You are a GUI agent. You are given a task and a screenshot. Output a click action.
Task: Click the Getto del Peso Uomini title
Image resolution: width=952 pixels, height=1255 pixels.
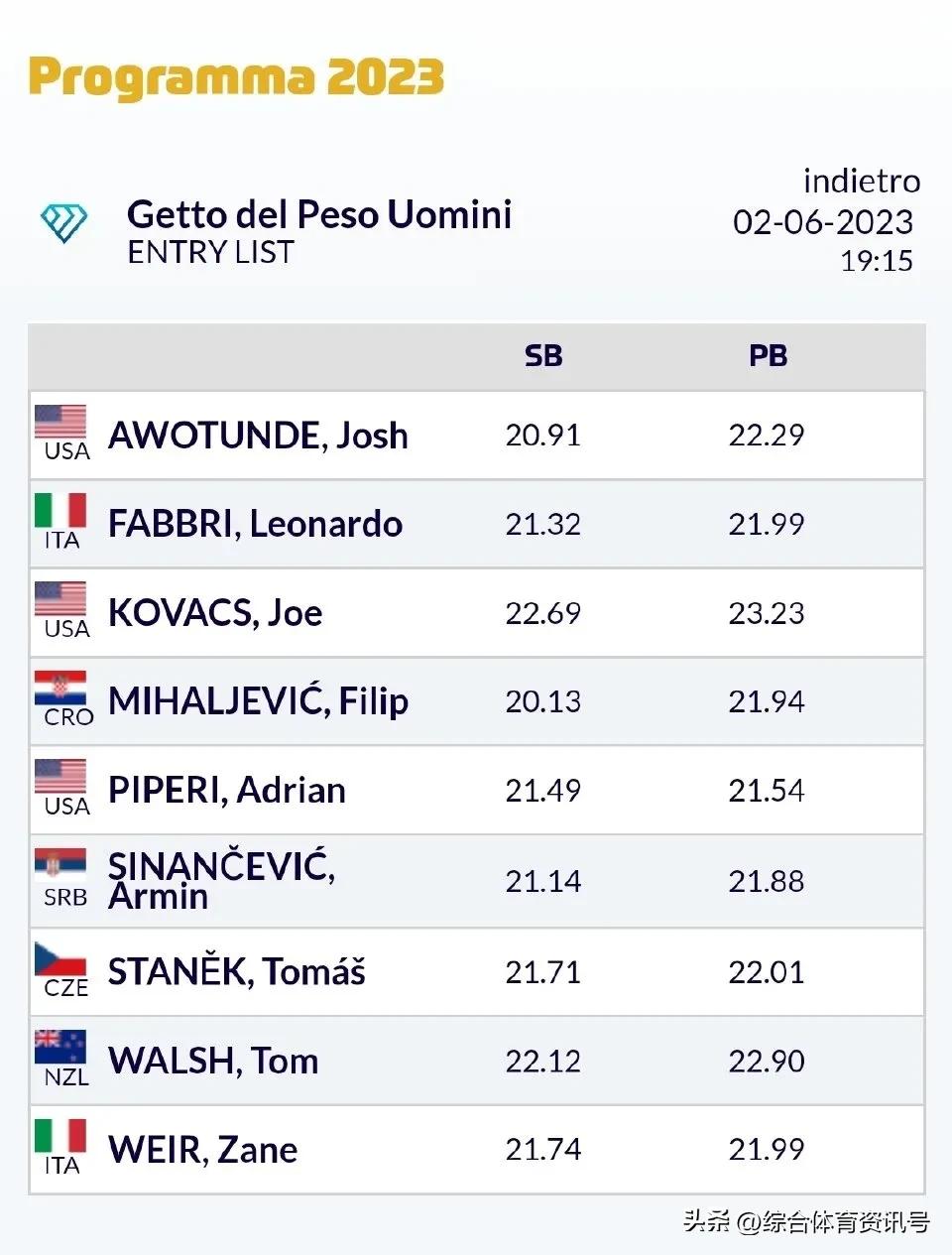[319, 214]
